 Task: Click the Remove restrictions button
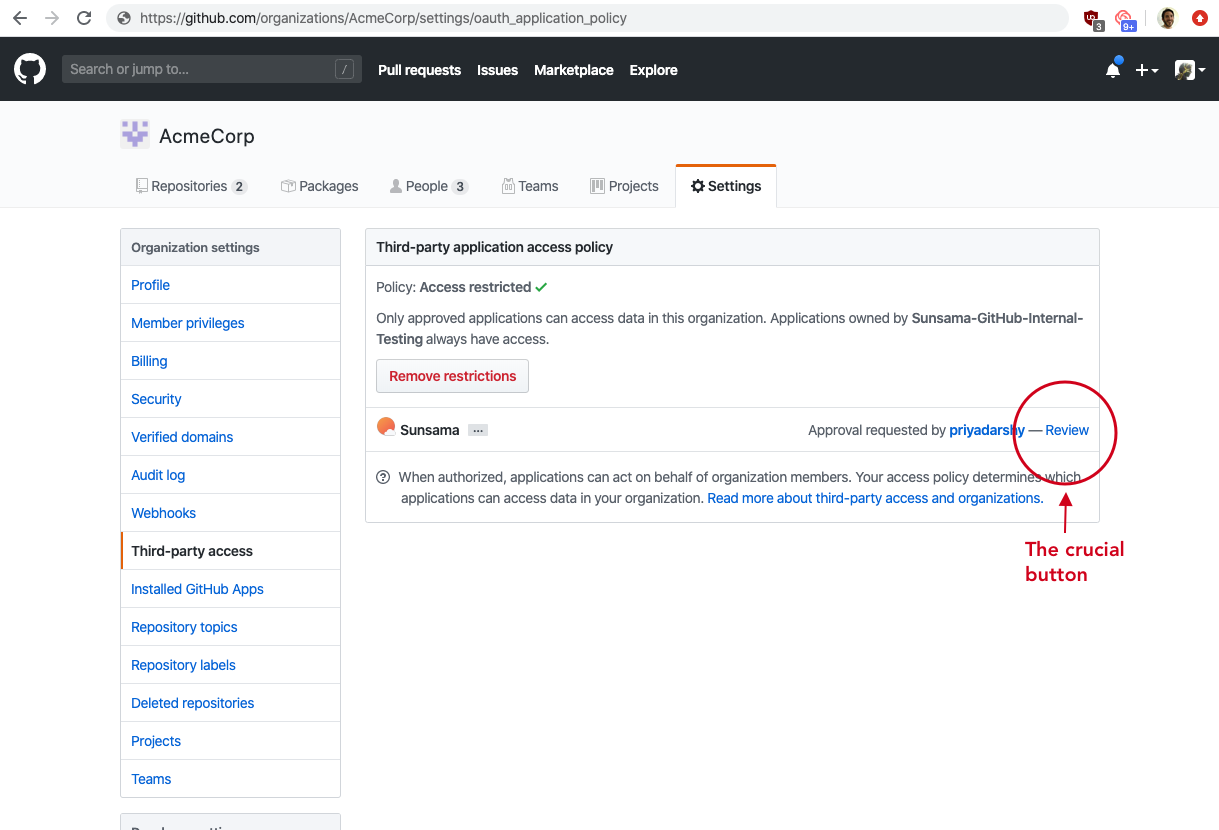click(x=452, y=376)
